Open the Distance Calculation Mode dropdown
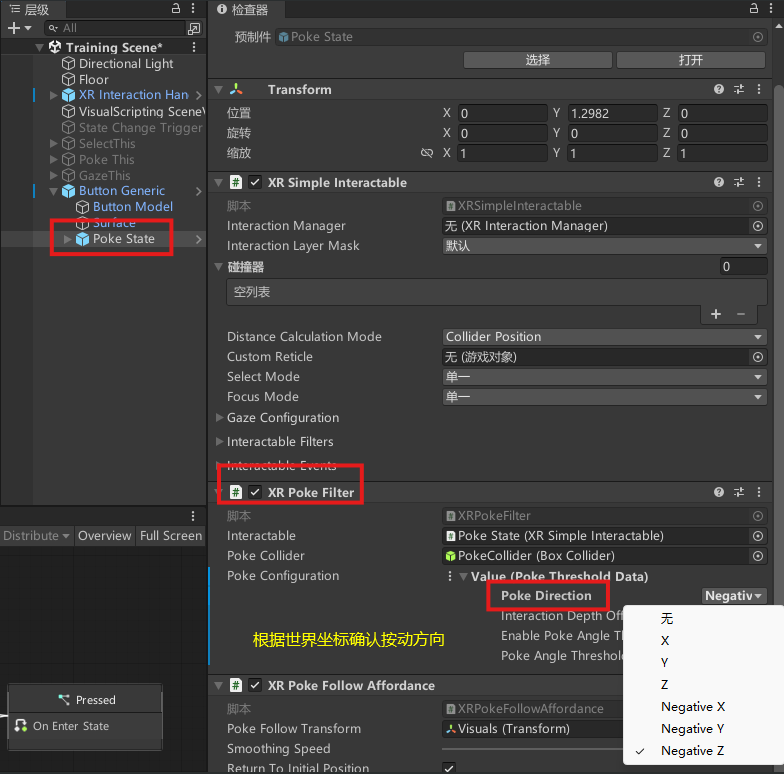Image resolution: width=784 pixels, height=774 pixels. 604,337
